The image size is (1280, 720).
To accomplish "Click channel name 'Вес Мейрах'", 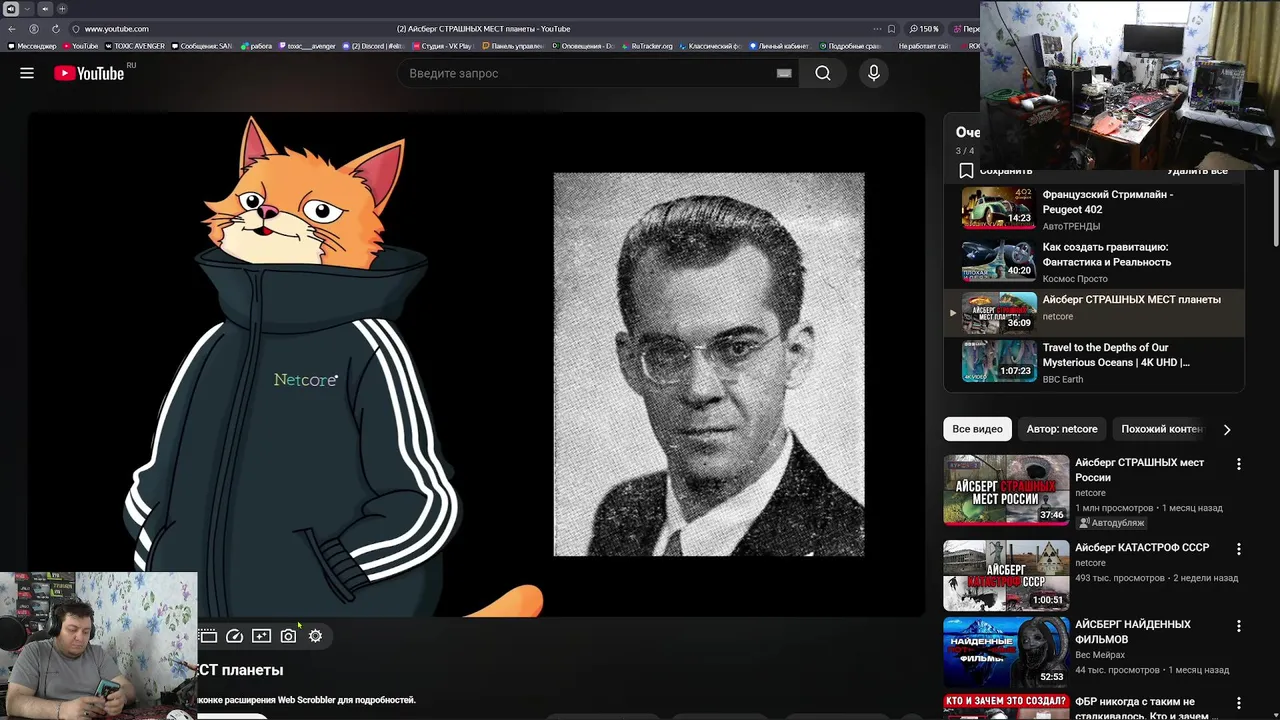I will pyautogui.click(x=1100, y=655).
